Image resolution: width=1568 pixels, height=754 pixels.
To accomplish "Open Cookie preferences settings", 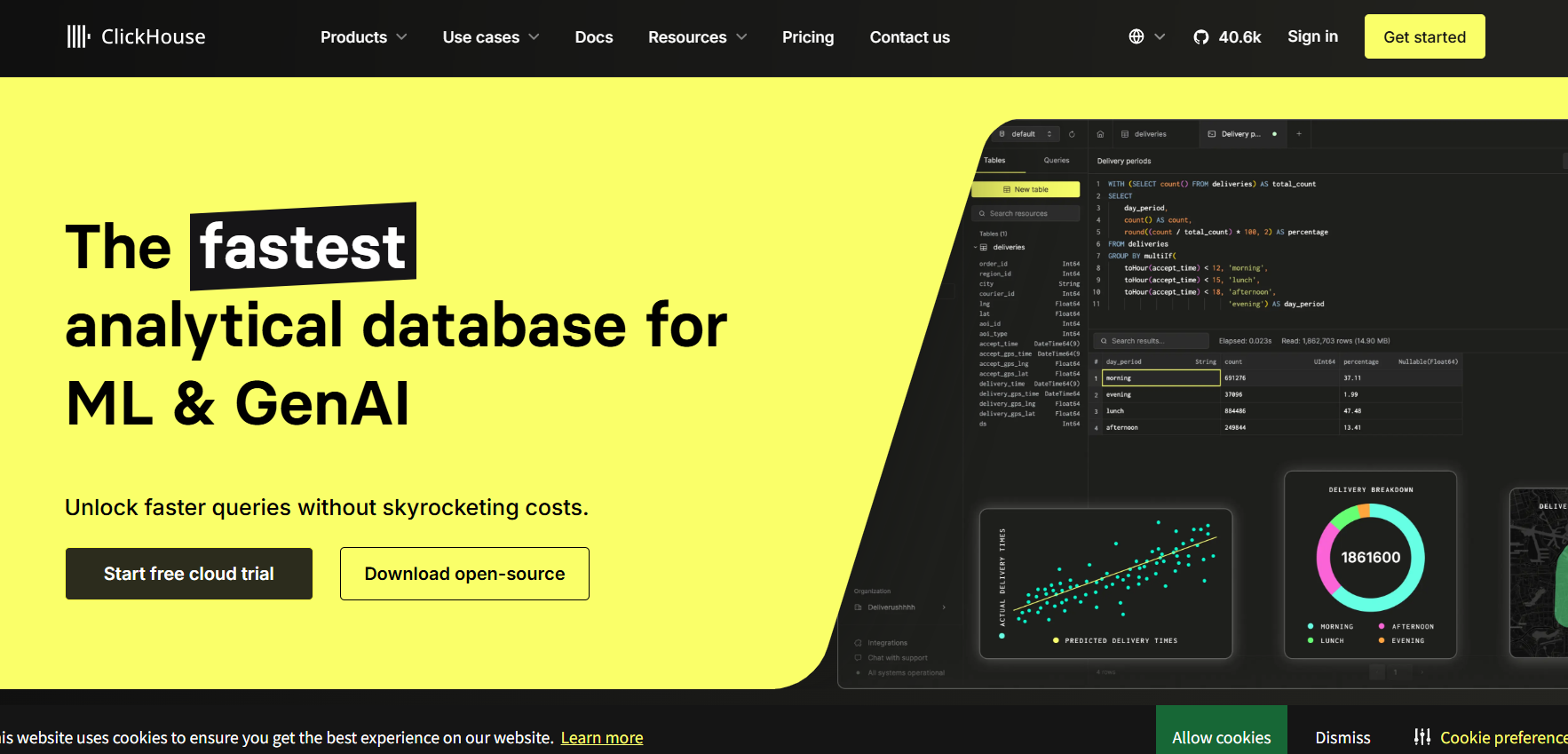I will [1492, 738].
